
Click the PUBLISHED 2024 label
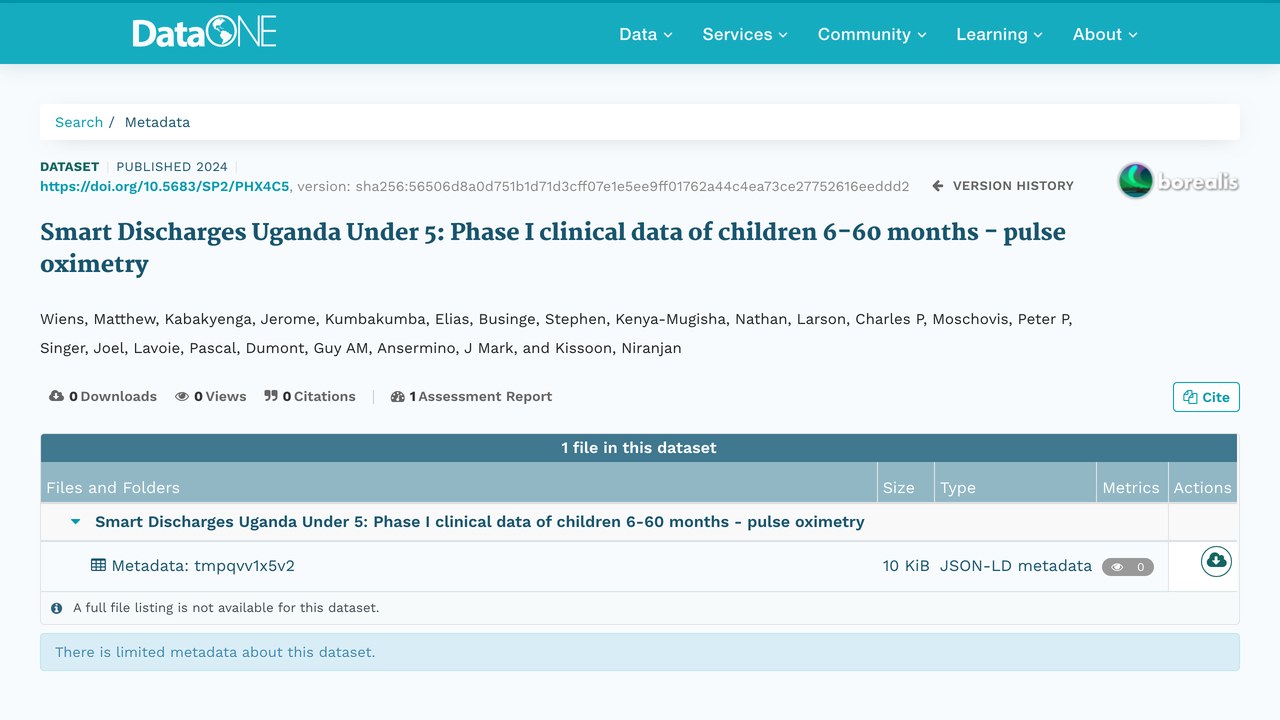pyautogui.click(x=172, y=167)
